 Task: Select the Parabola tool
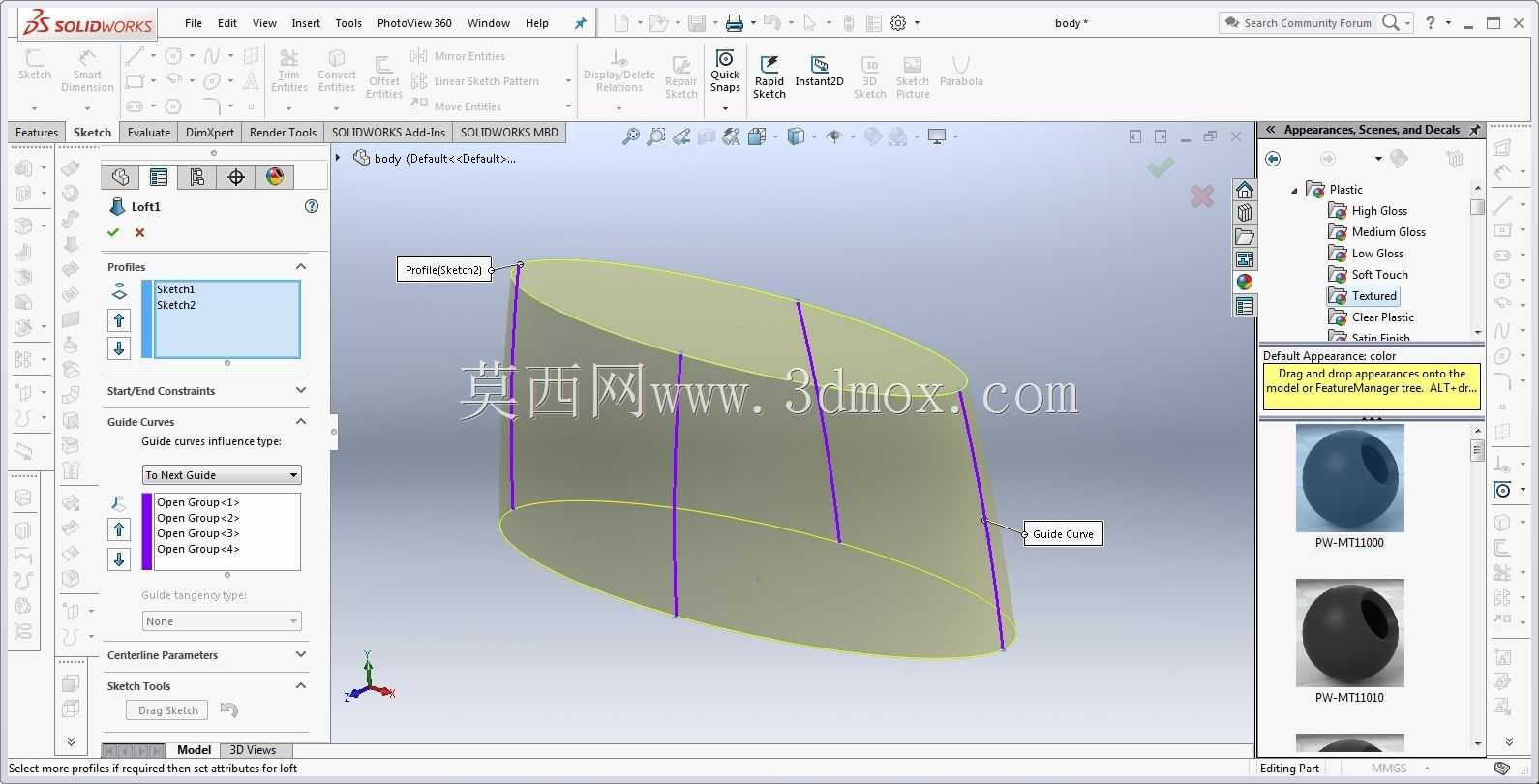pyautogui.click(x=961, y=72)
